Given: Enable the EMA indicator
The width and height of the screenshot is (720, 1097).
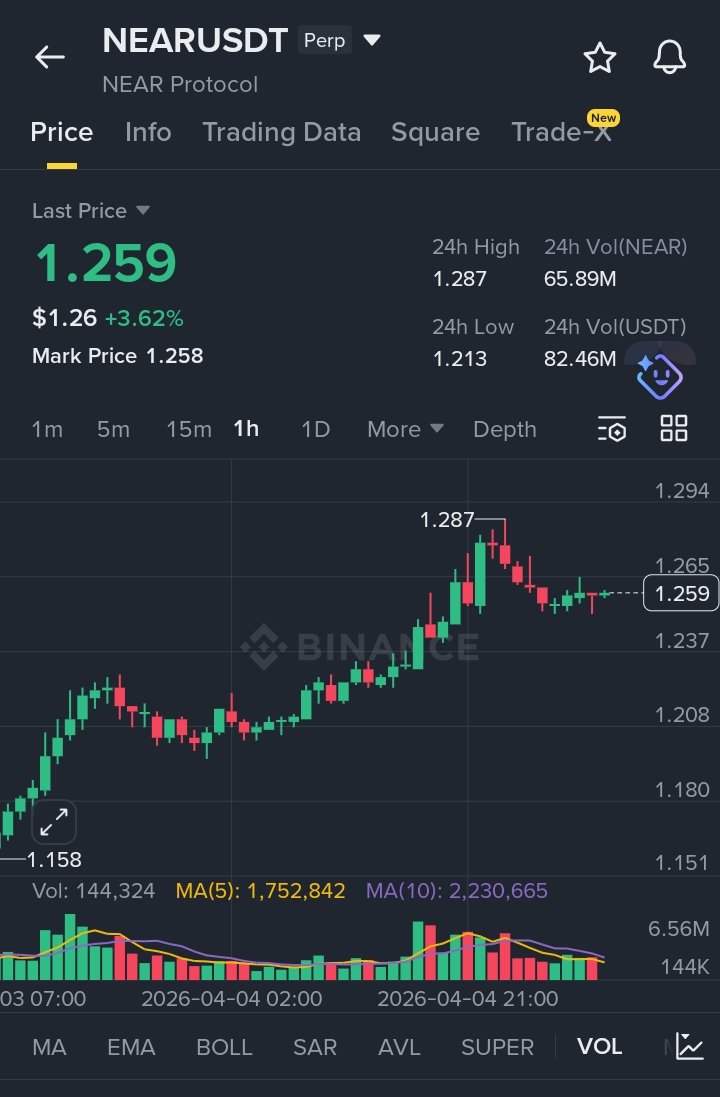Looking at the screenshot, I should pyautogui.click(x=132, y=1047).
